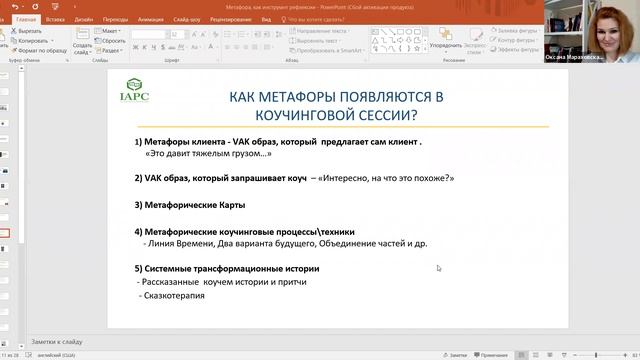The height and width of the screenshot is (360, 640).
Task: Select the star shape in shapes gallery
Action: pyautogui.click(x=417, y=49)
